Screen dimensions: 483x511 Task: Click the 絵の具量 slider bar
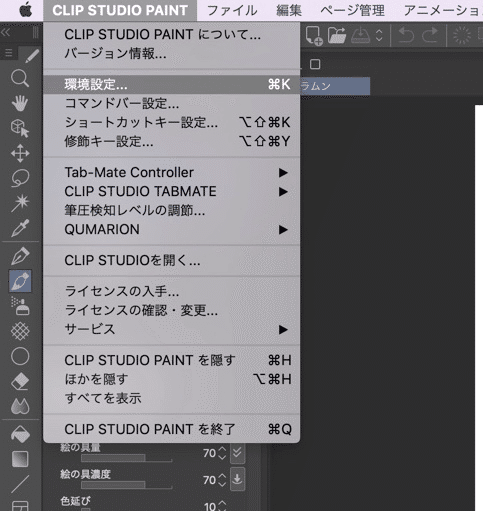126,458
